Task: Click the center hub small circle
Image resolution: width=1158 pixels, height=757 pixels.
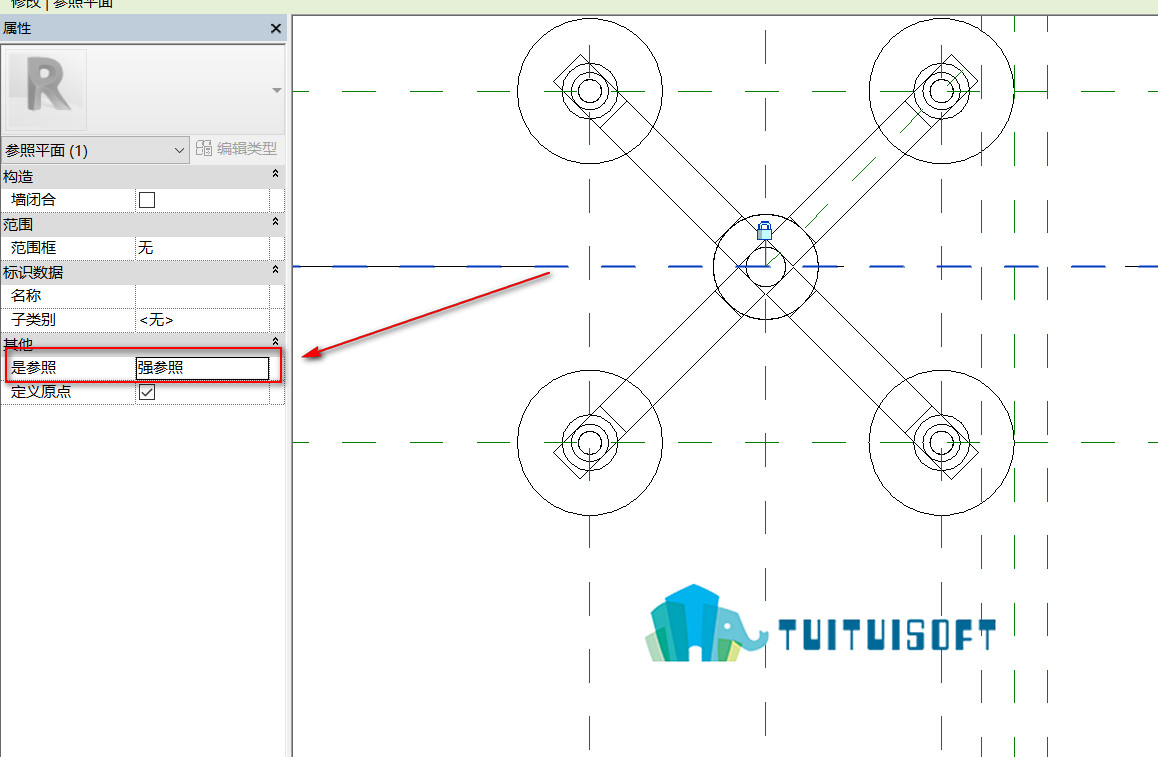Action: (766, 267)
